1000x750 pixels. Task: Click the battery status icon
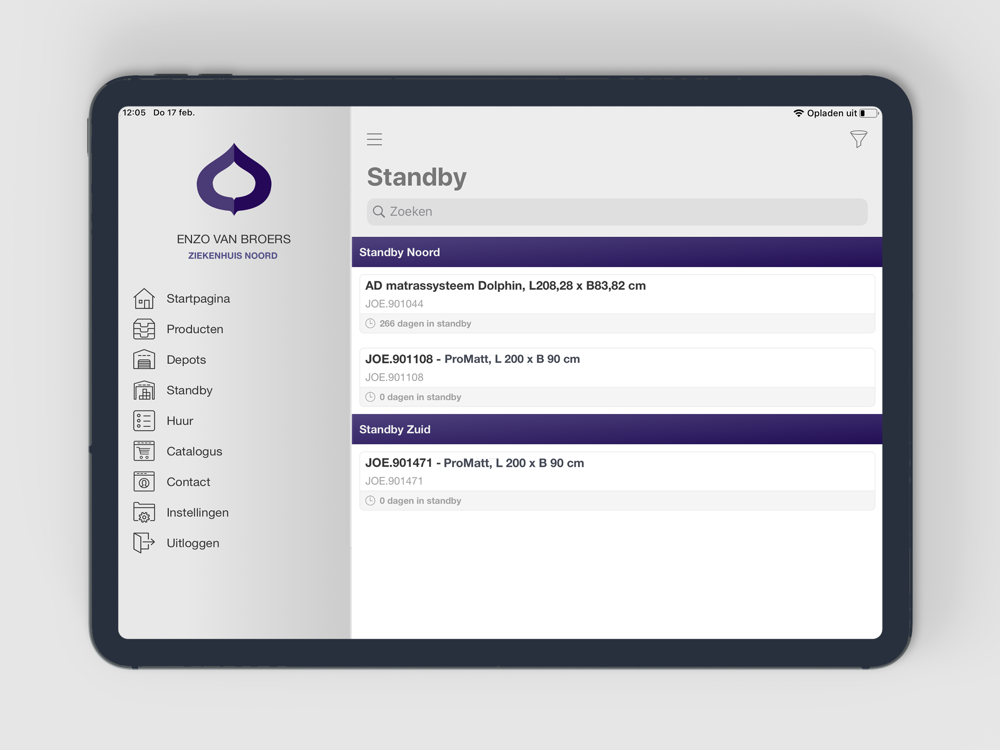point(869,113)
